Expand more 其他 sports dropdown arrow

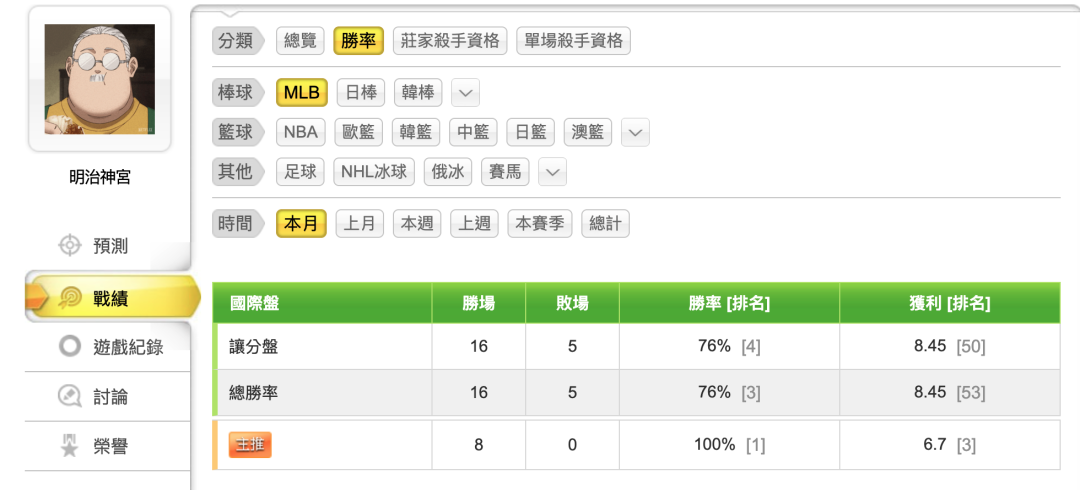pyautogui.click(x=552, y=172)
